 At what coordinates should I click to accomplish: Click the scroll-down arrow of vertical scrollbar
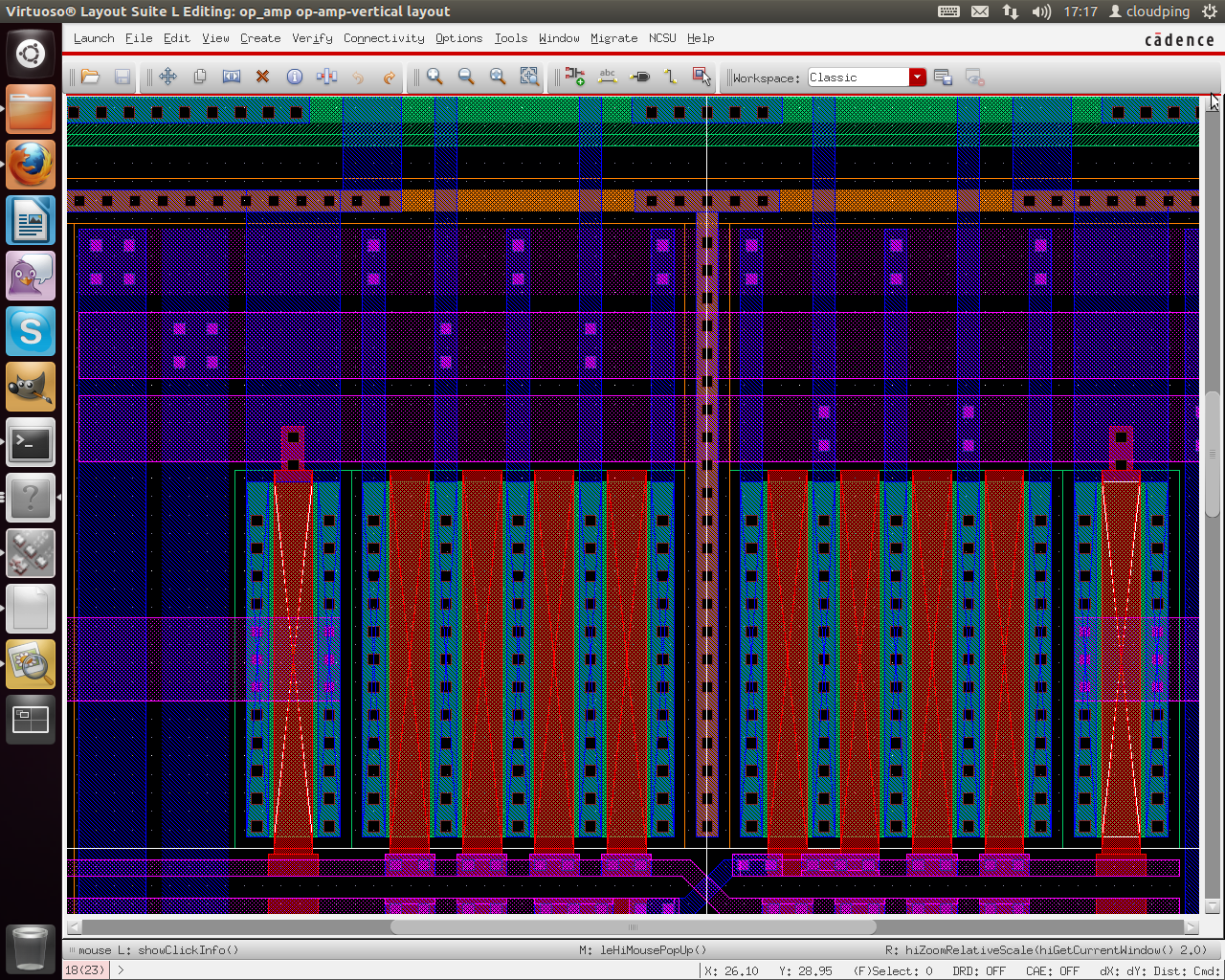pyautogui.click(x=1213, y=906)
